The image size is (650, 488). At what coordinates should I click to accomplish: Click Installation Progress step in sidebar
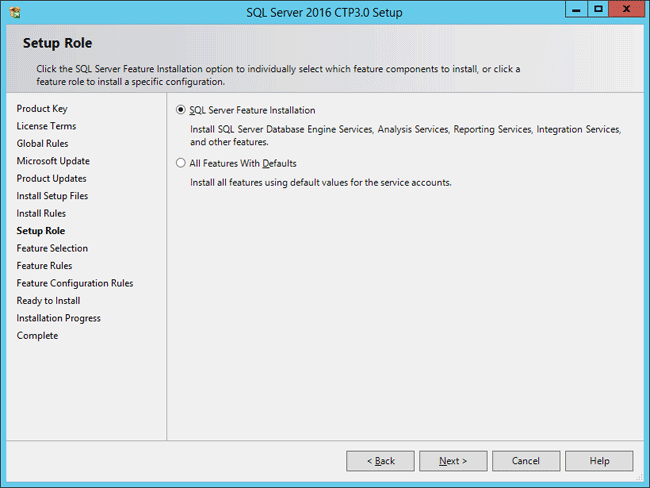click(x=58, y=318)
